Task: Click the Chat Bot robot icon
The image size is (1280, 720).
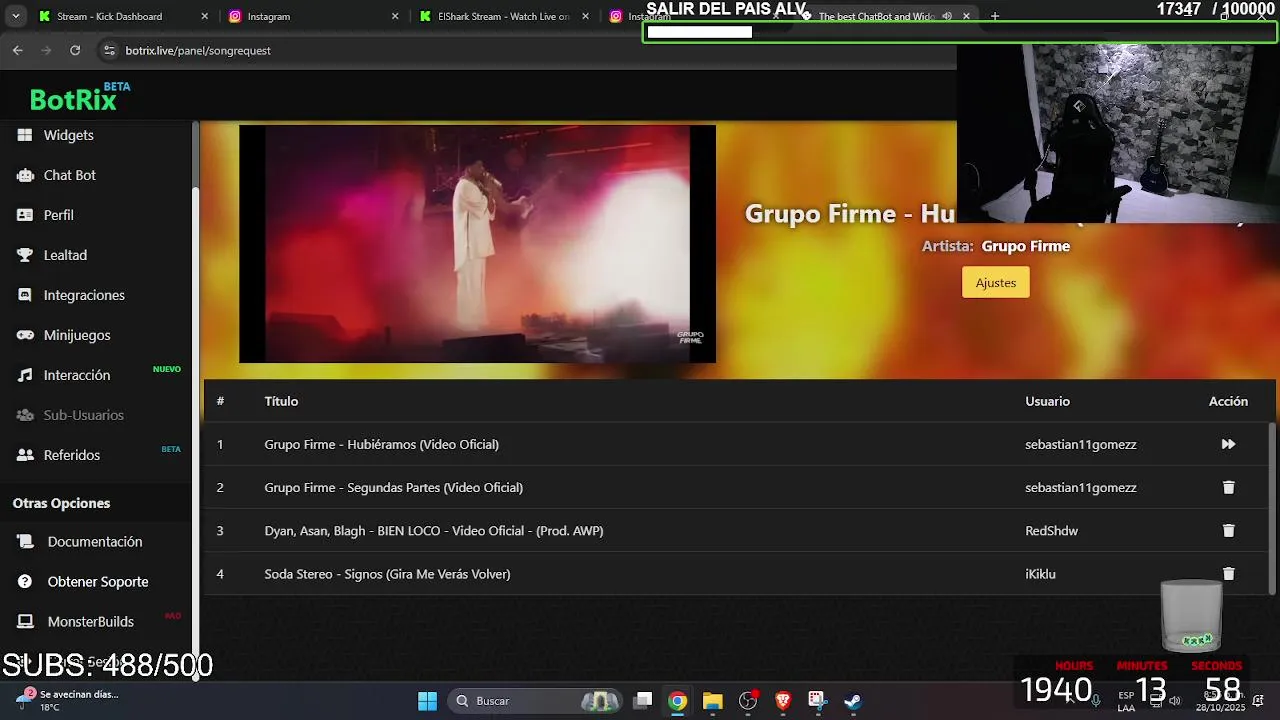Action: 25,175
